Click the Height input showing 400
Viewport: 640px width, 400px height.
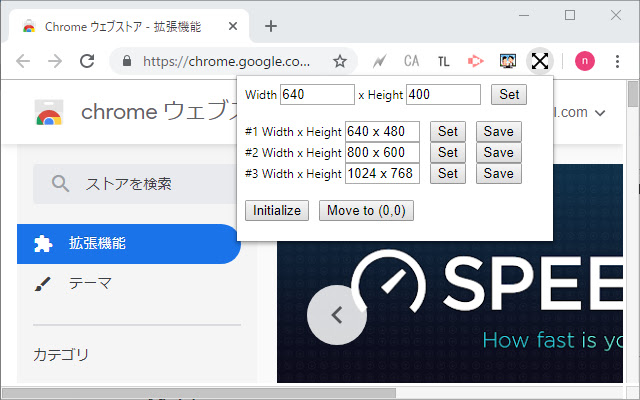coord(443,95)
